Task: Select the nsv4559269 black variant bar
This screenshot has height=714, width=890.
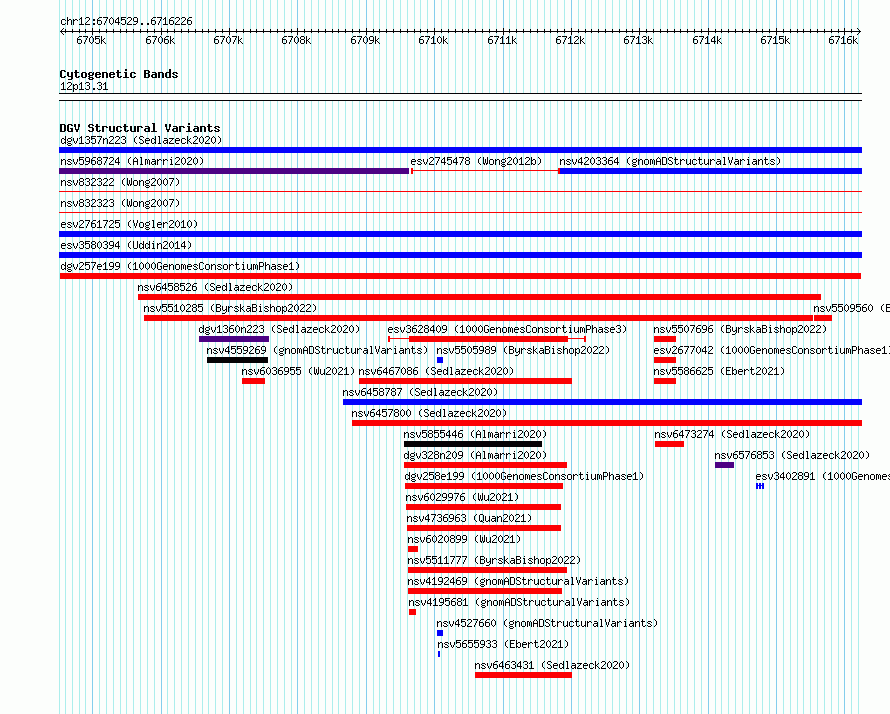Action: pos(237,360)
